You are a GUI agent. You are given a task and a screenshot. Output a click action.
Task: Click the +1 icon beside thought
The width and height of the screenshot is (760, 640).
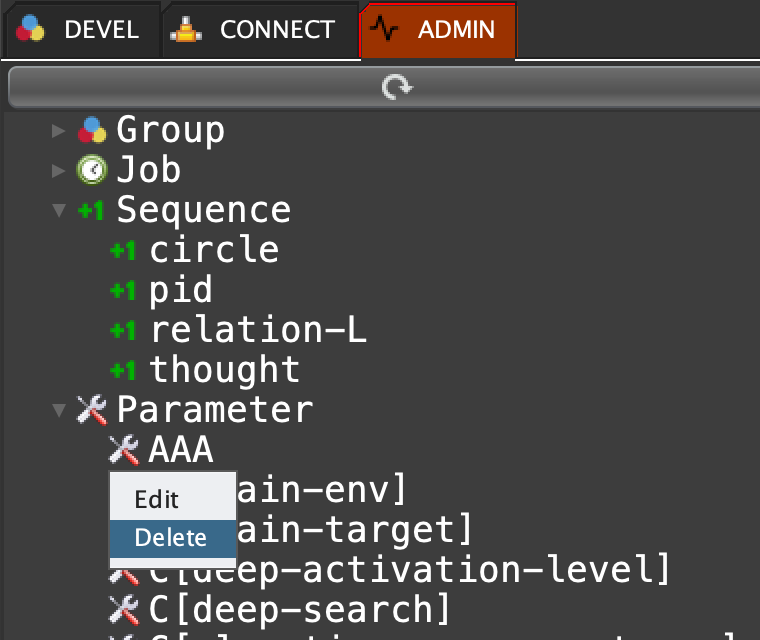click(x=123, y=370)
